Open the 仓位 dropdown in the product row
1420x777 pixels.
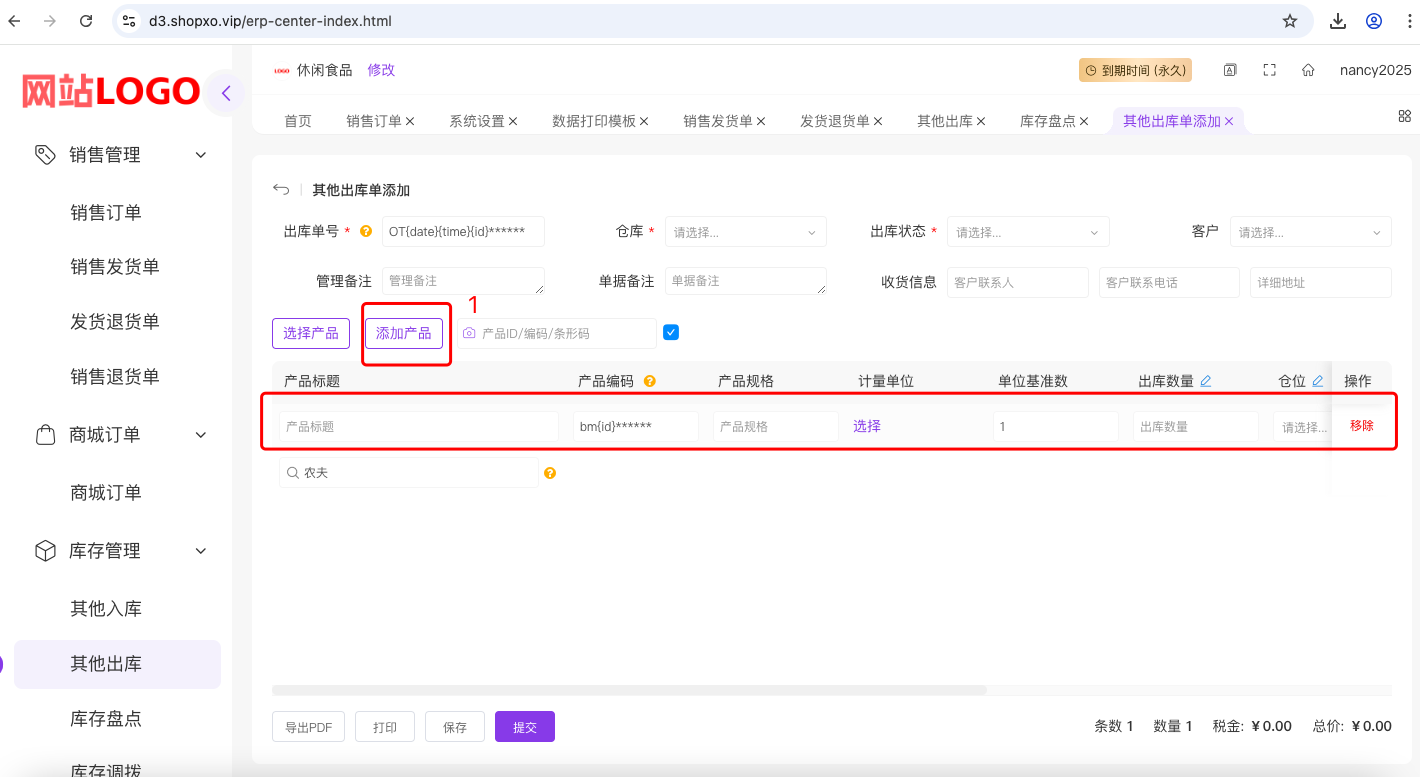tap(1303, 427)
